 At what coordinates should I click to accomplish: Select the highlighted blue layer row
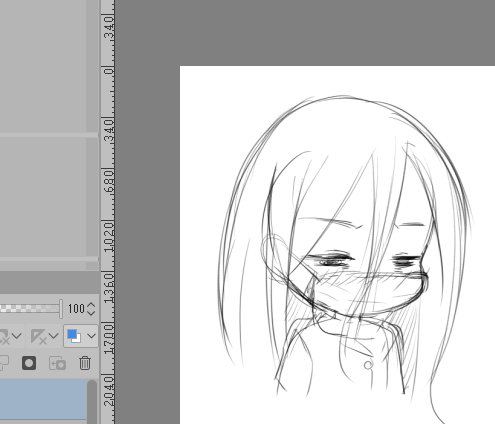tap(43, 399)
